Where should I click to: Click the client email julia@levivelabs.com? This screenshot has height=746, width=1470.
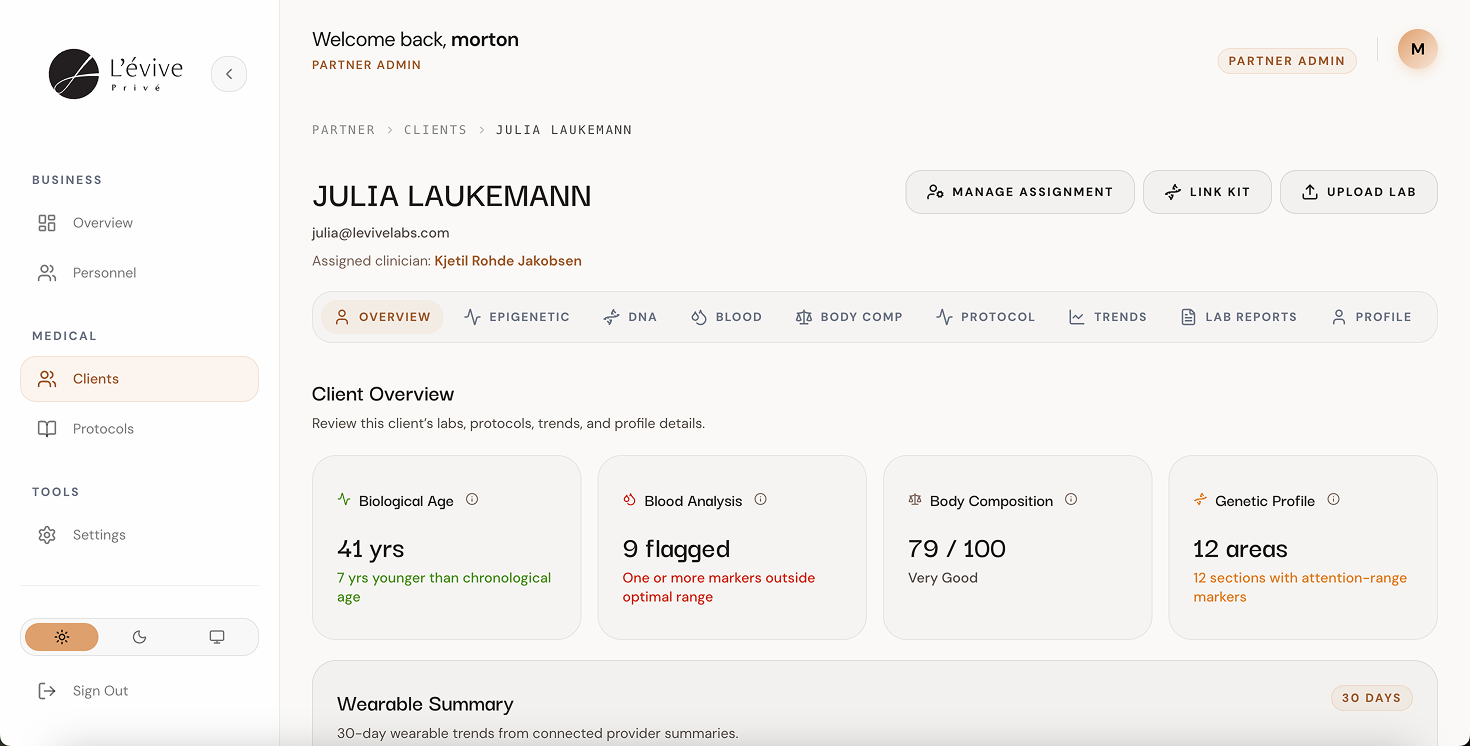click(381, 233)
